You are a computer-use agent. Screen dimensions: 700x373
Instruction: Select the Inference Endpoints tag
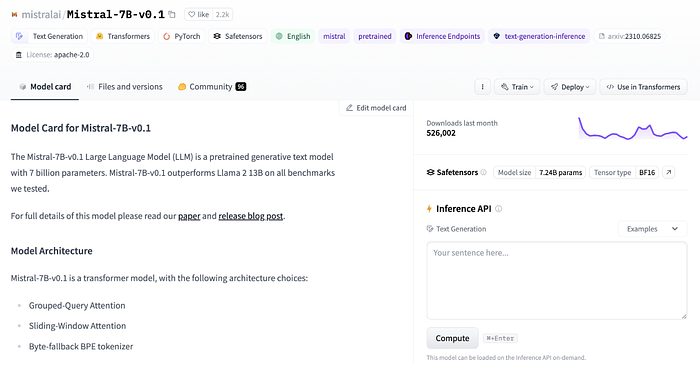click(442, 36)
